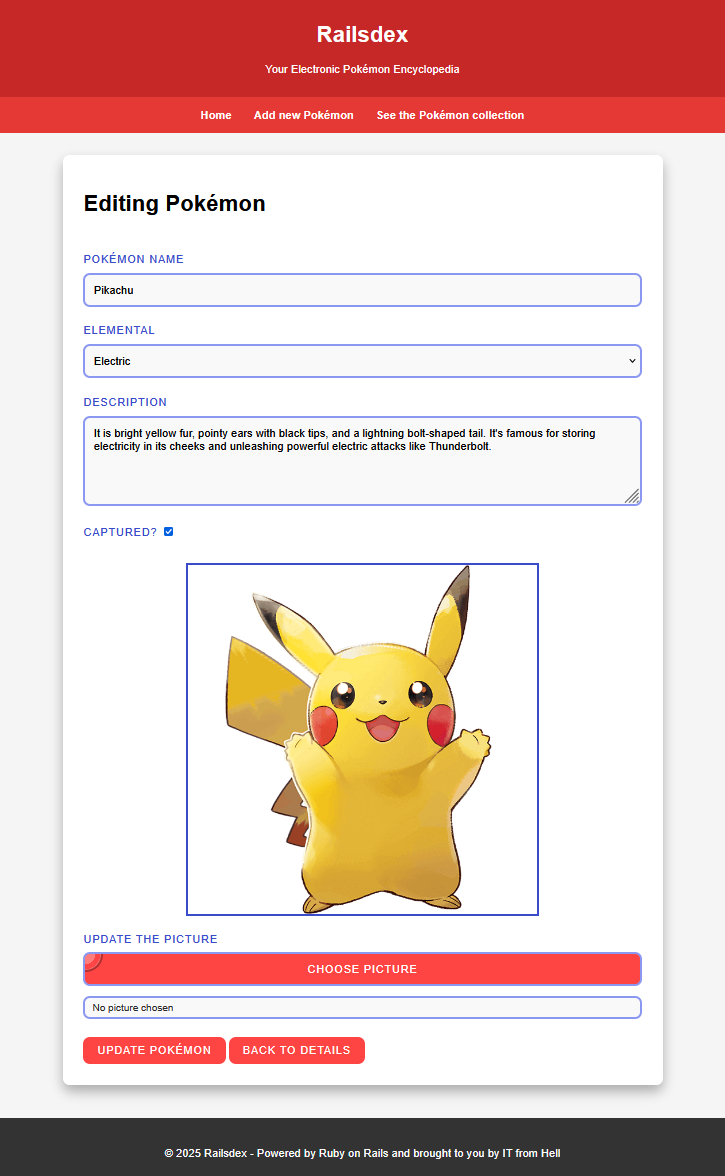Click the No picture chosen field
Image resolution: width=725 pixels, height=1176 pixels.
362,1008
